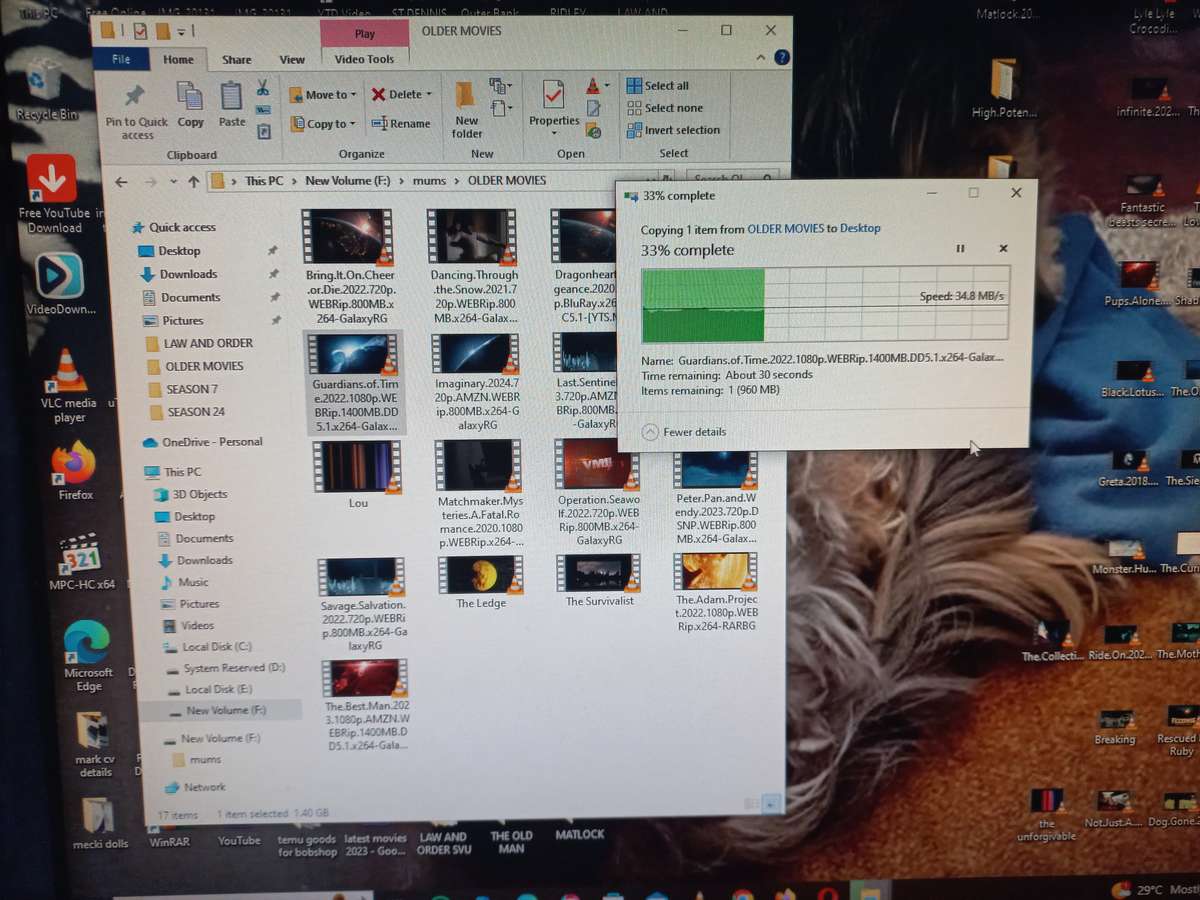This screenshot has width=1200, height=900.
Task: Select The Ledge movie thumbnail
Action: (480, 573)
